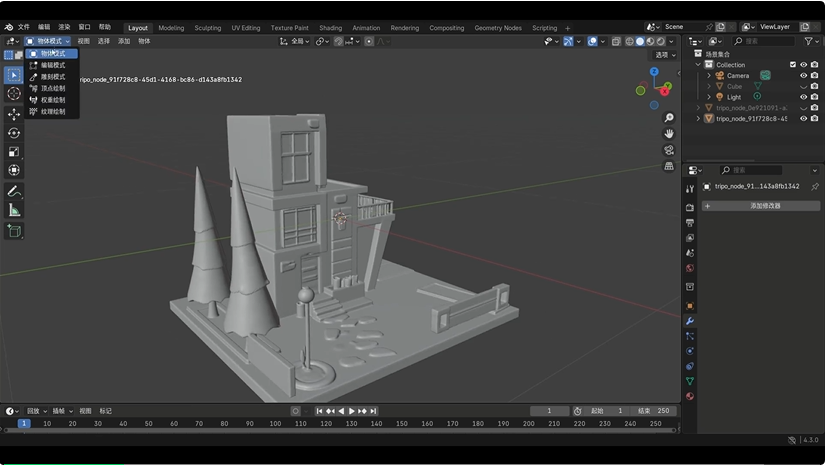Select the Scale tool
The image size is (829, 466).
coord(14,152)
